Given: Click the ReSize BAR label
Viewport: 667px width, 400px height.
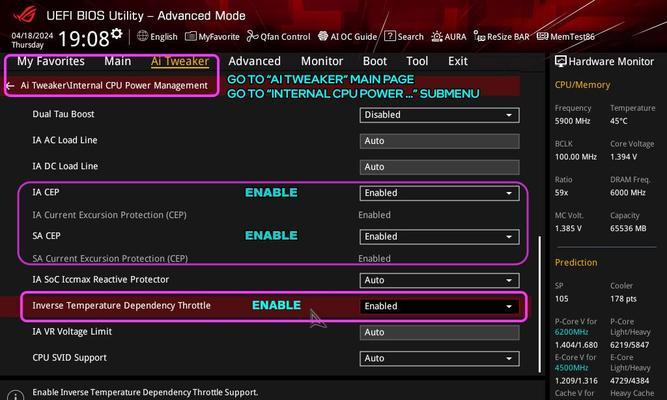Looking at the screenshot, I should point(508,37).
